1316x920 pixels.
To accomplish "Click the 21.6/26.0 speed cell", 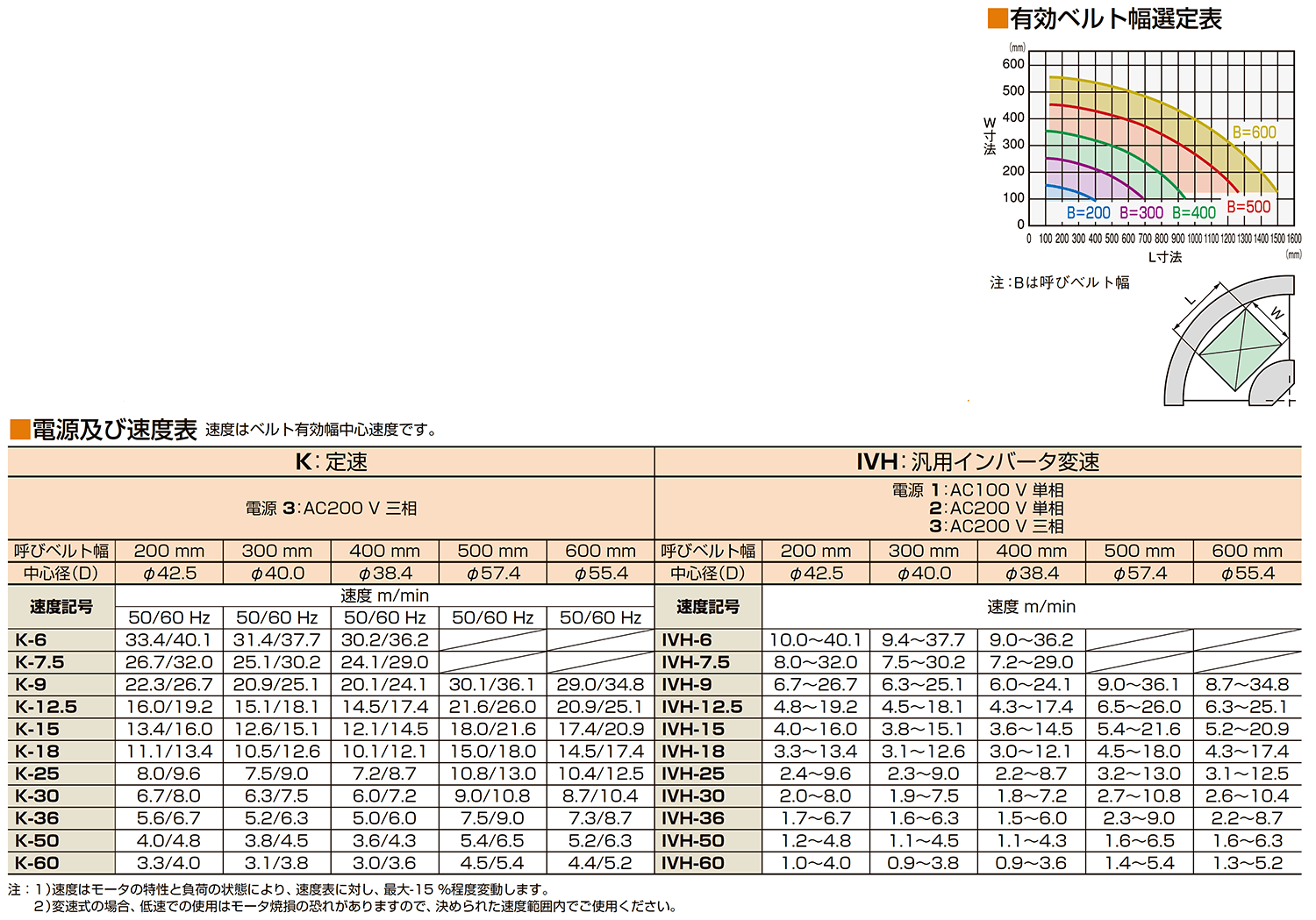I will coord(493,707).
